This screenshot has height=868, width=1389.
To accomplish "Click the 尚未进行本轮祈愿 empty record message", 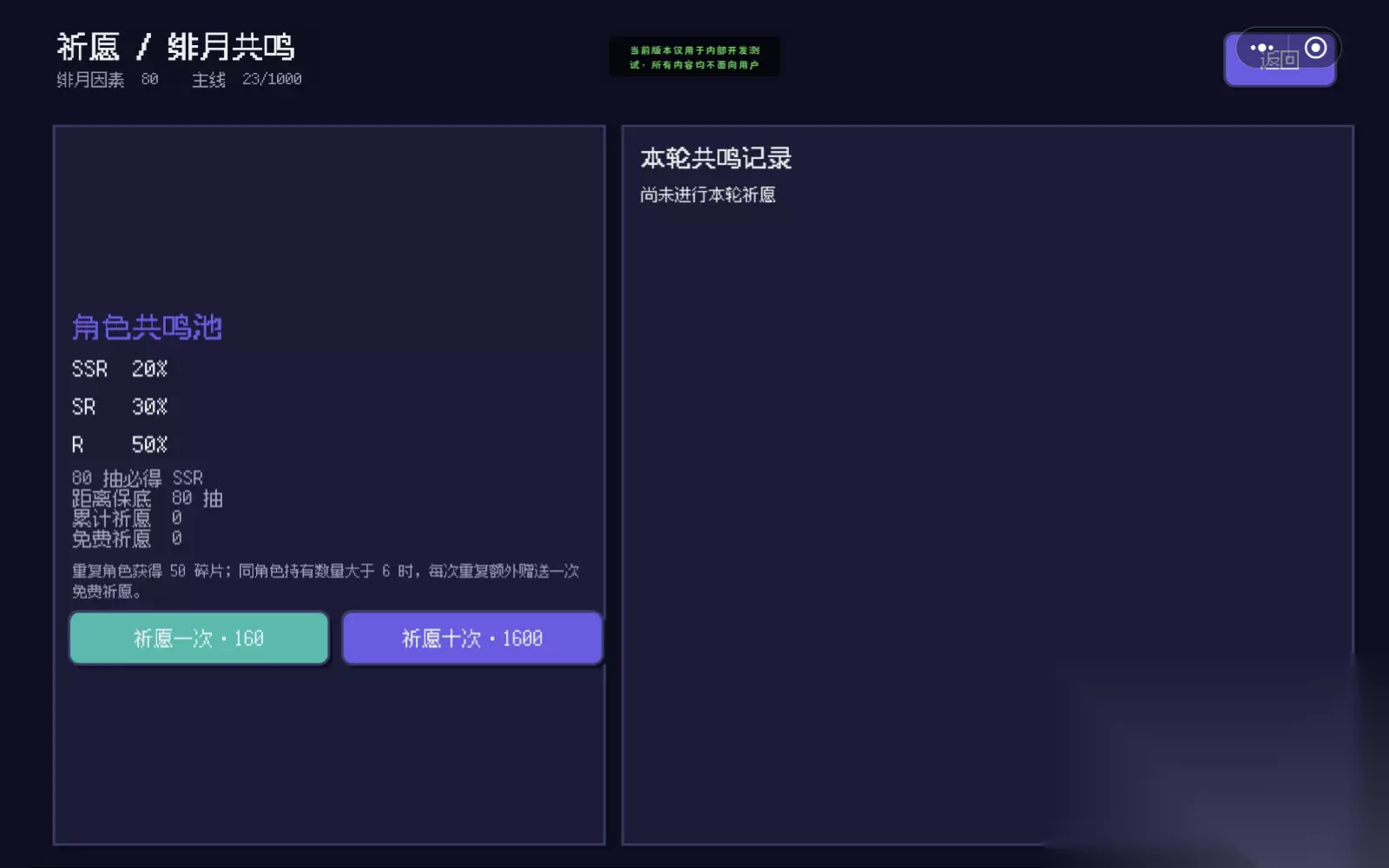I will coord(708,194).
